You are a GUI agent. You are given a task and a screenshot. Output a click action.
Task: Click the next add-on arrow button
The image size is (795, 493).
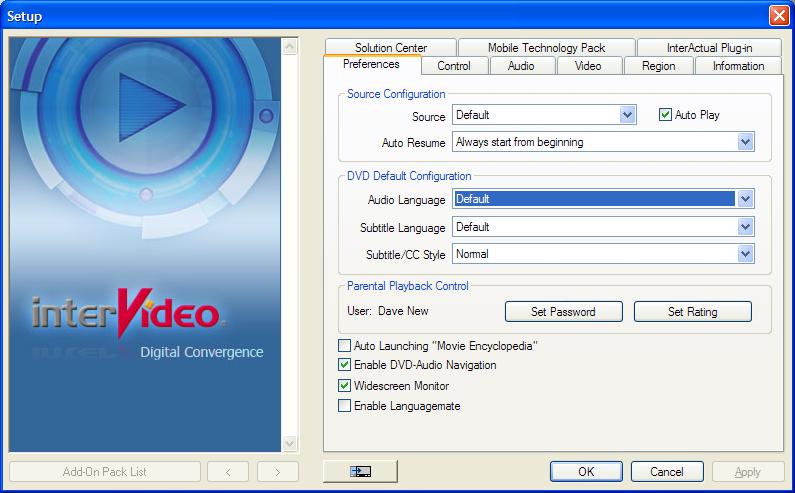pyautogui.click(x=277, y=472)
